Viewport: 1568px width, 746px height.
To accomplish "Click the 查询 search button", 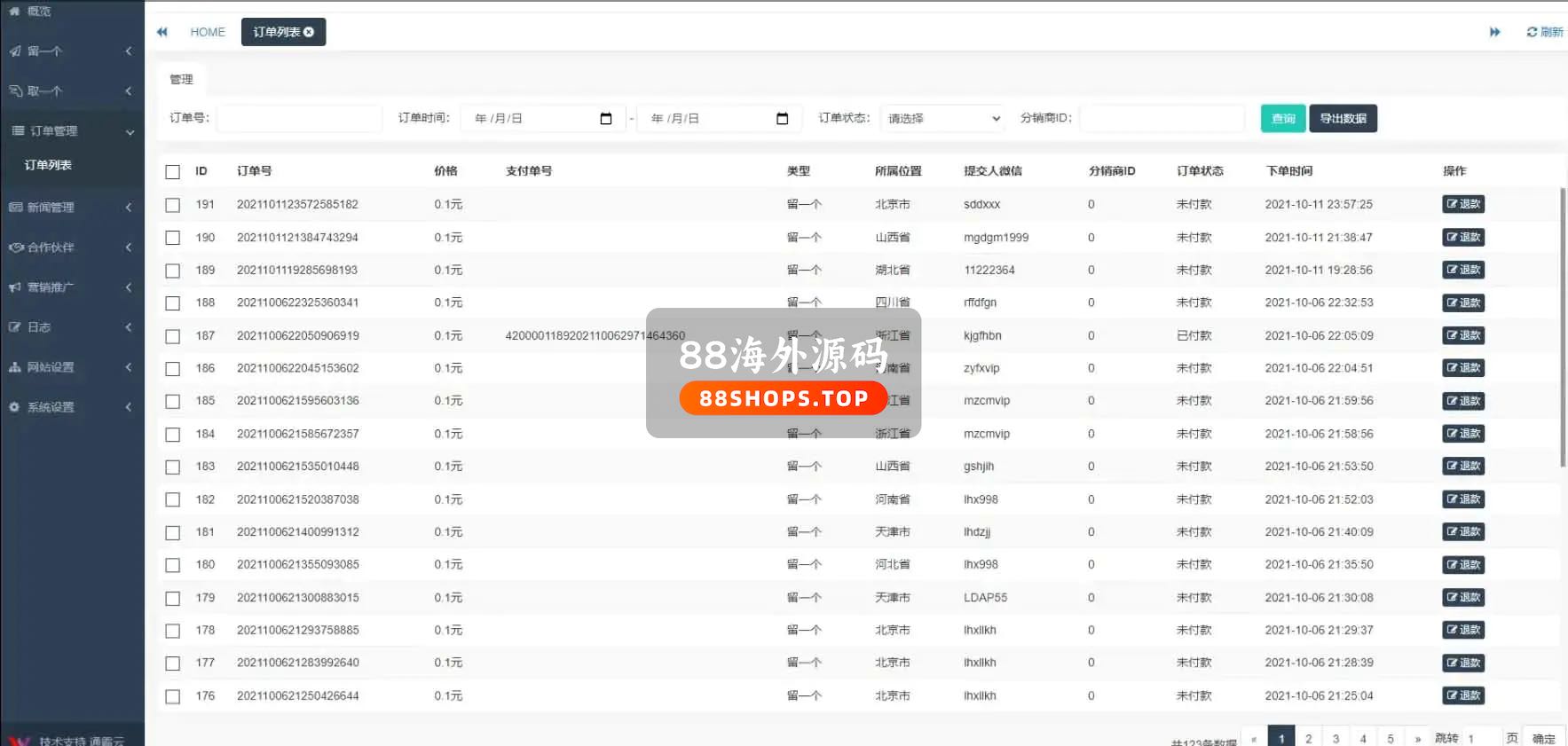I will coord(1282,119).
